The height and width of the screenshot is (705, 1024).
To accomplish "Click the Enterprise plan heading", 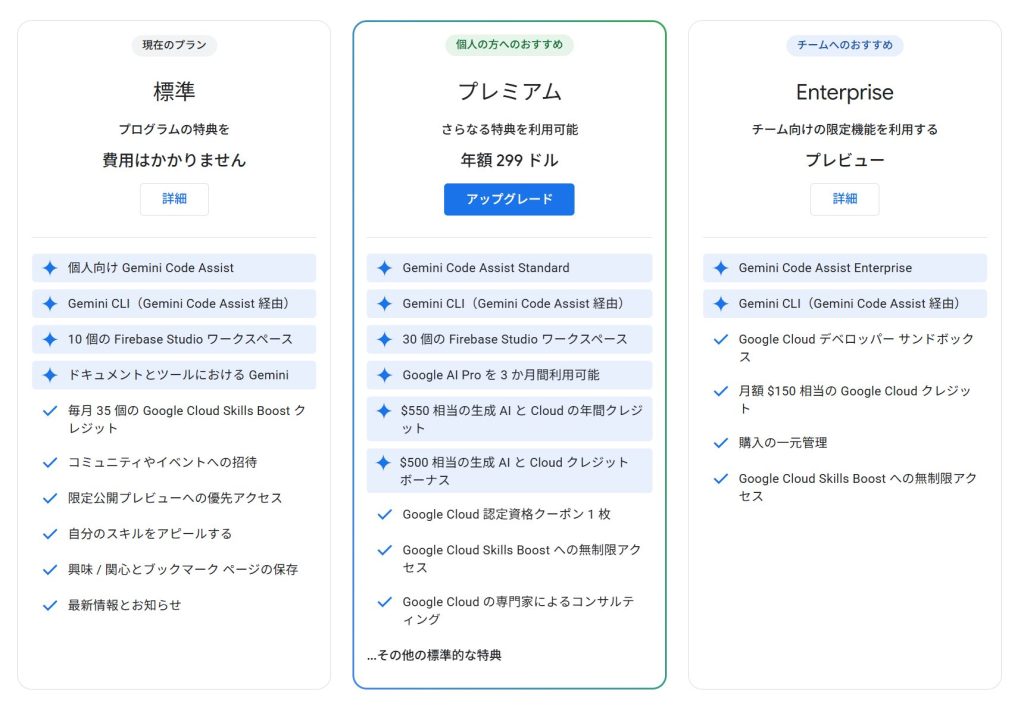I will pos(844,93).
